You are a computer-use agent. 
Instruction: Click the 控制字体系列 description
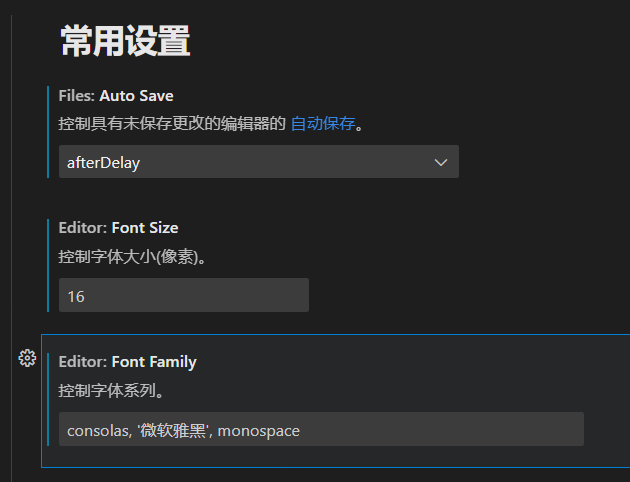pyautogui.click(x=111, y=390)
